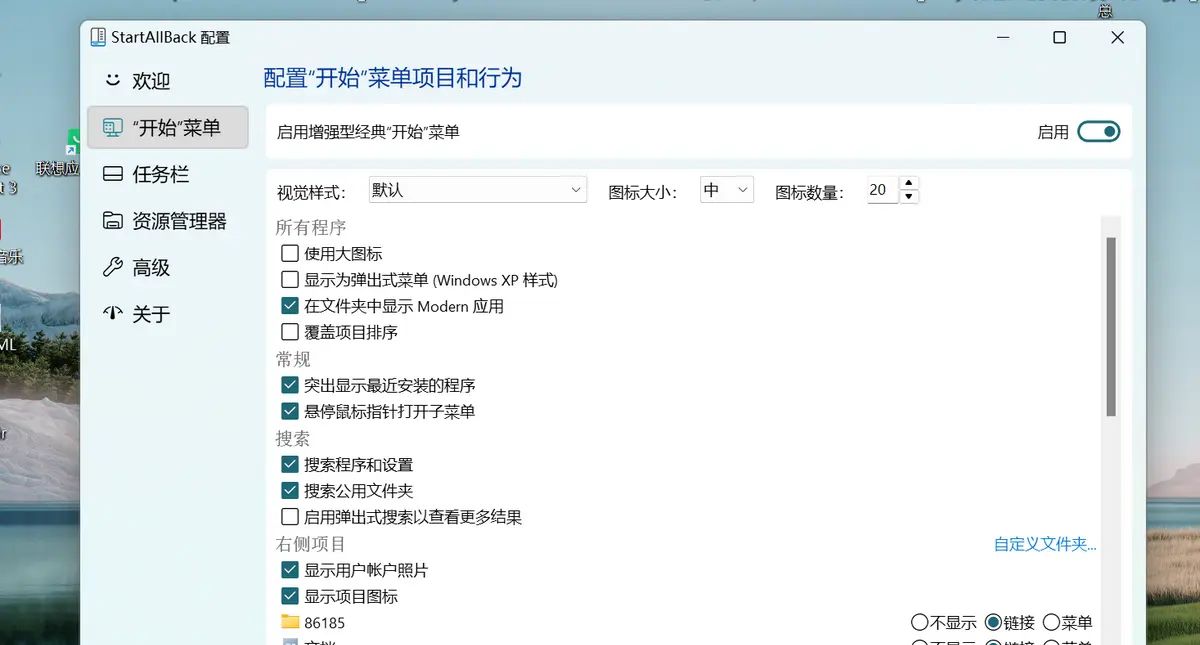
Task: Enable 启用弹出式搜索以查看更多结果
Action: (x=290, y=517)
